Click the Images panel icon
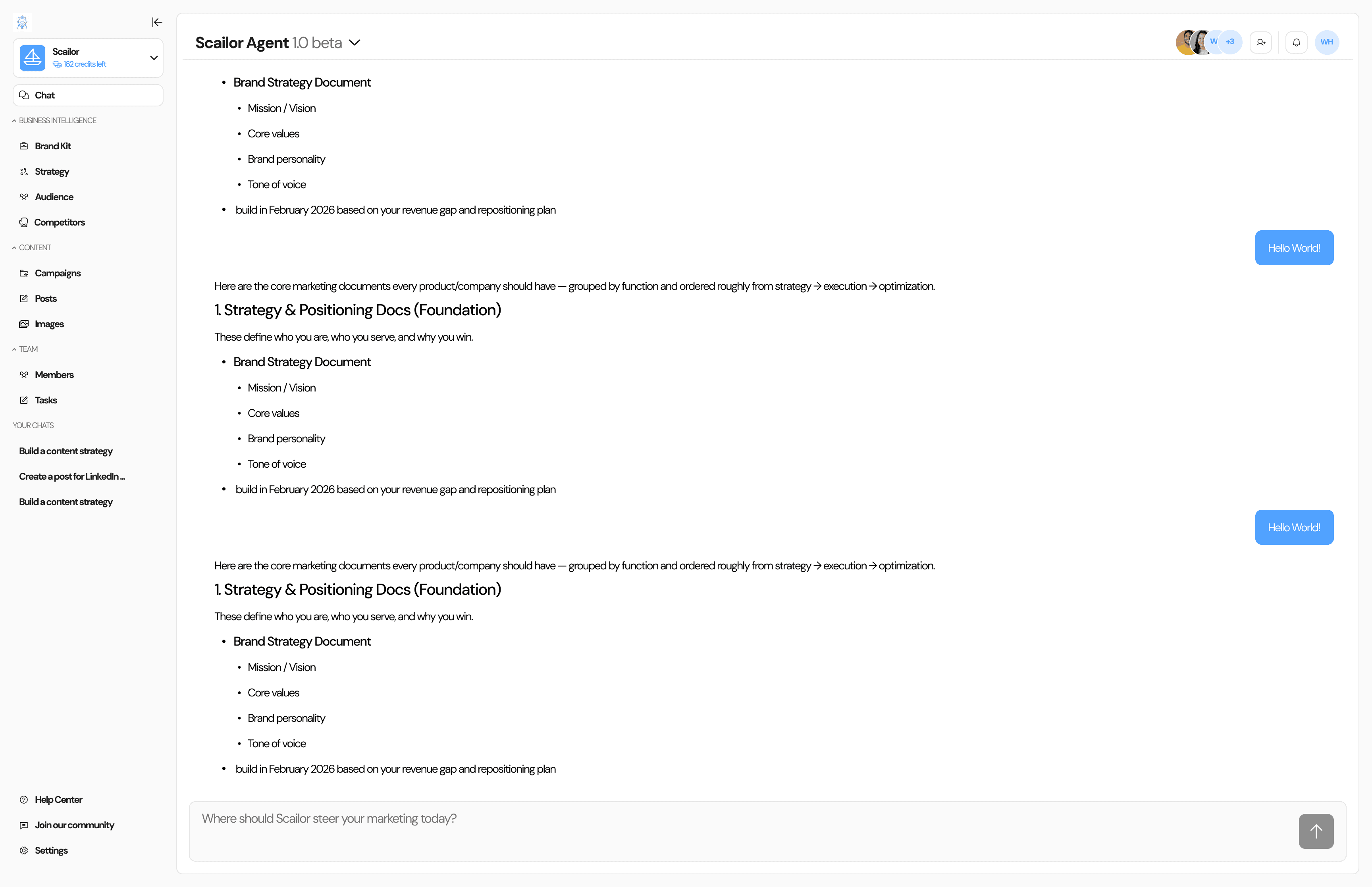This screenshot has width=1372, height=887. coord(23,324)
